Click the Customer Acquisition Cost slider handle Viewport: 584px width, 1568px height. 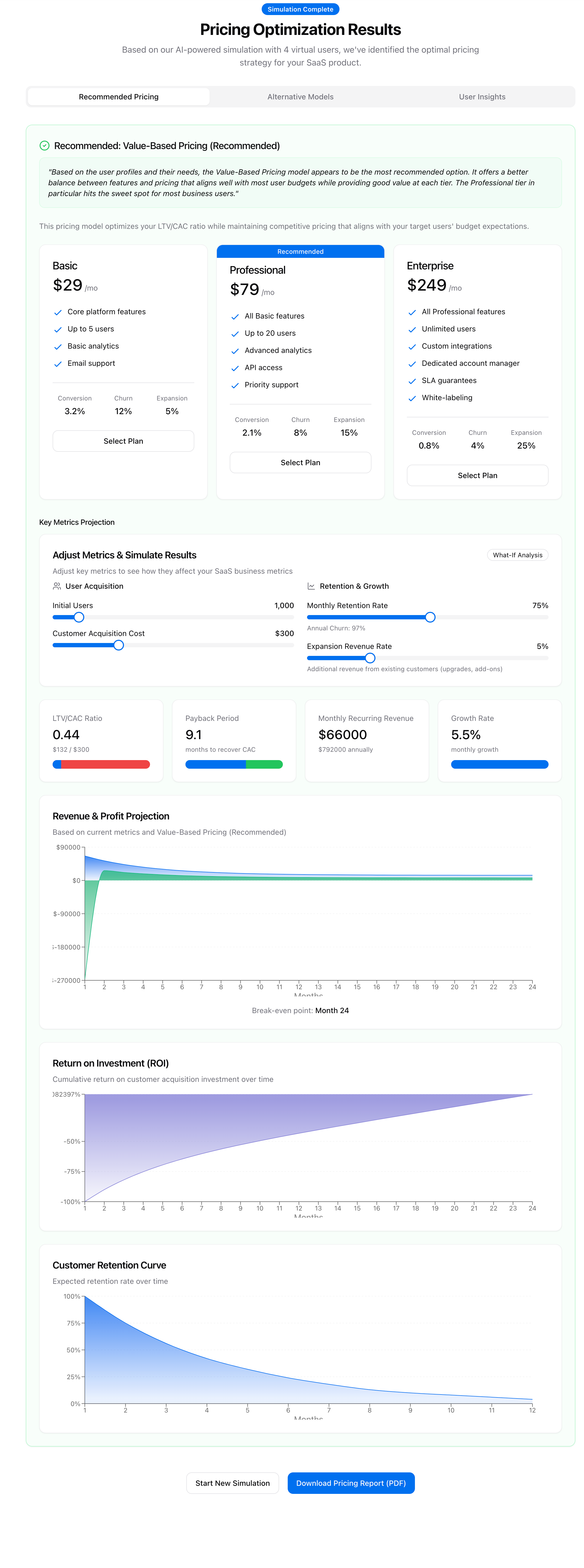[x=119, y=645]
